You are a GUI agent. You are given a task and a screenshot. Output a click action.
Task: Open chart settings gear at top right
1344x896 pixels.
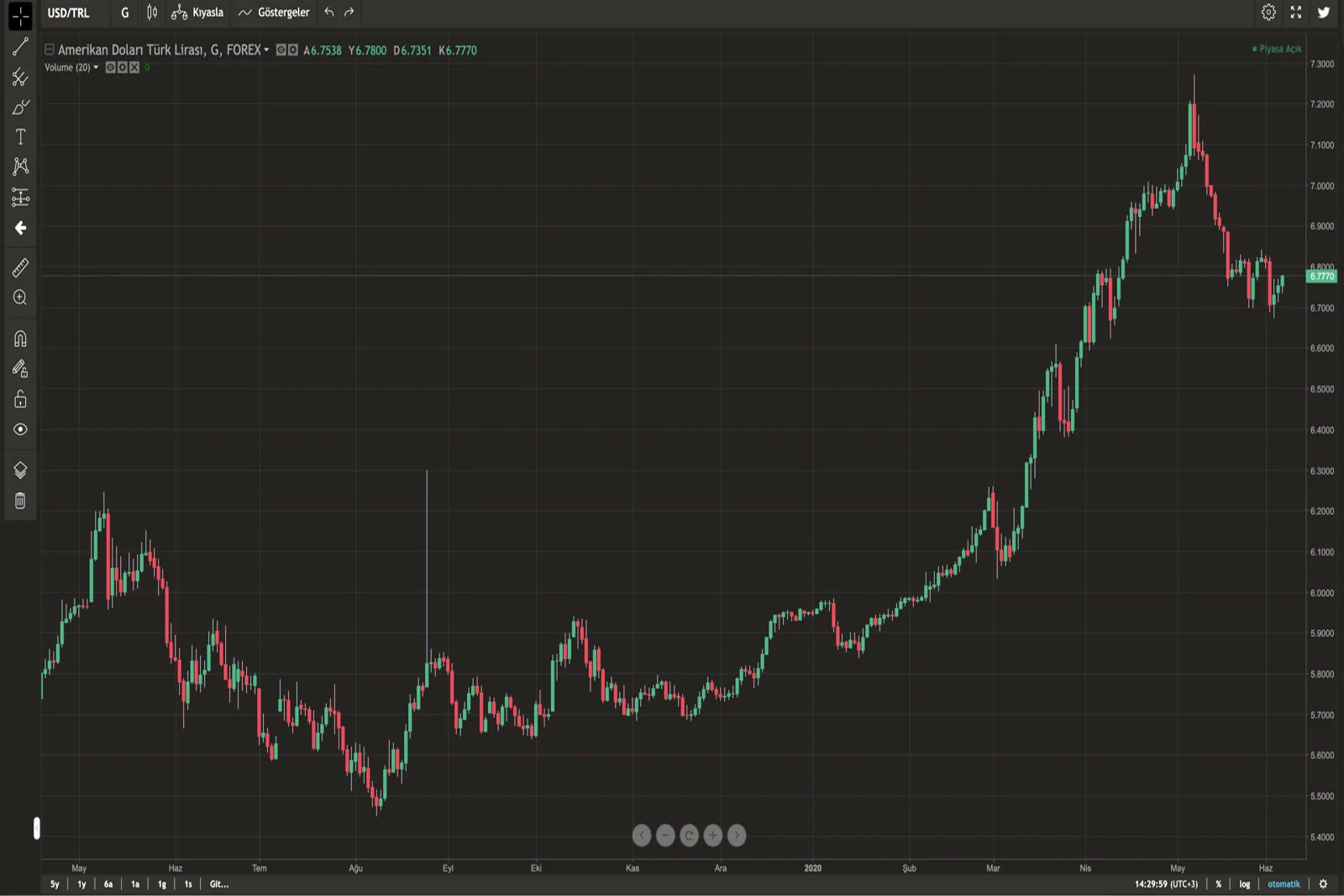[1268, 13]
